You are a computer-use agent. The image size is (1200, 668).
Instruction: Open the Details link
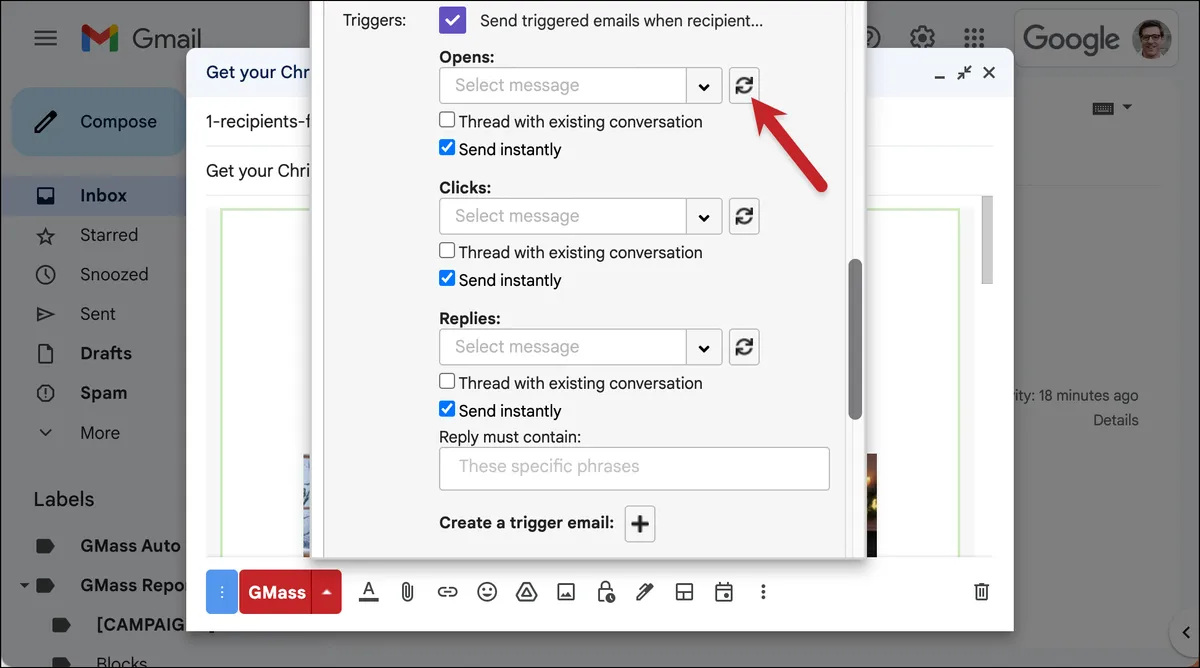click(1115, 420)
